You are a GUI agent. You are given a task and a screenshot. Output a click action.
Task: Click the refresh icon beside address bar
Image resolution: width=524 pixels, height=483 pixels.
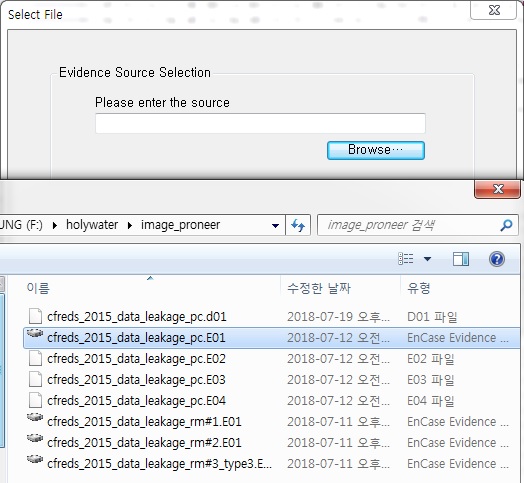(298, 225)
